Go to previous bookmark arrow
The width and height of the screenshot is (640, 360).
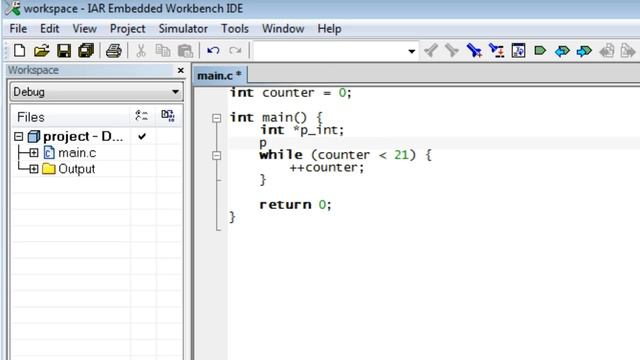(x=562, y=51)
